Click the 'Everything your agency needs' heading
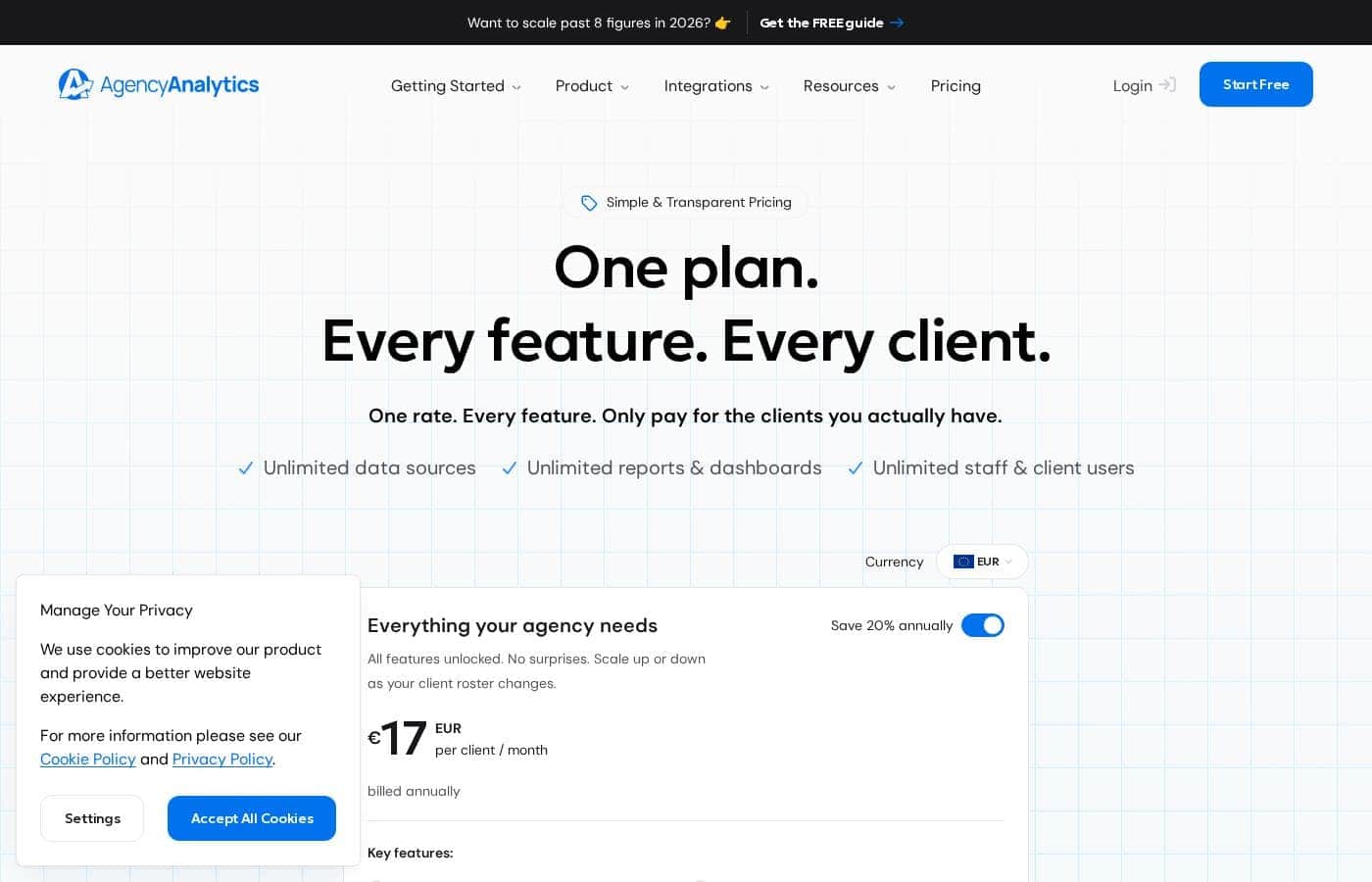1372x882 pixels. coord(513,625)
